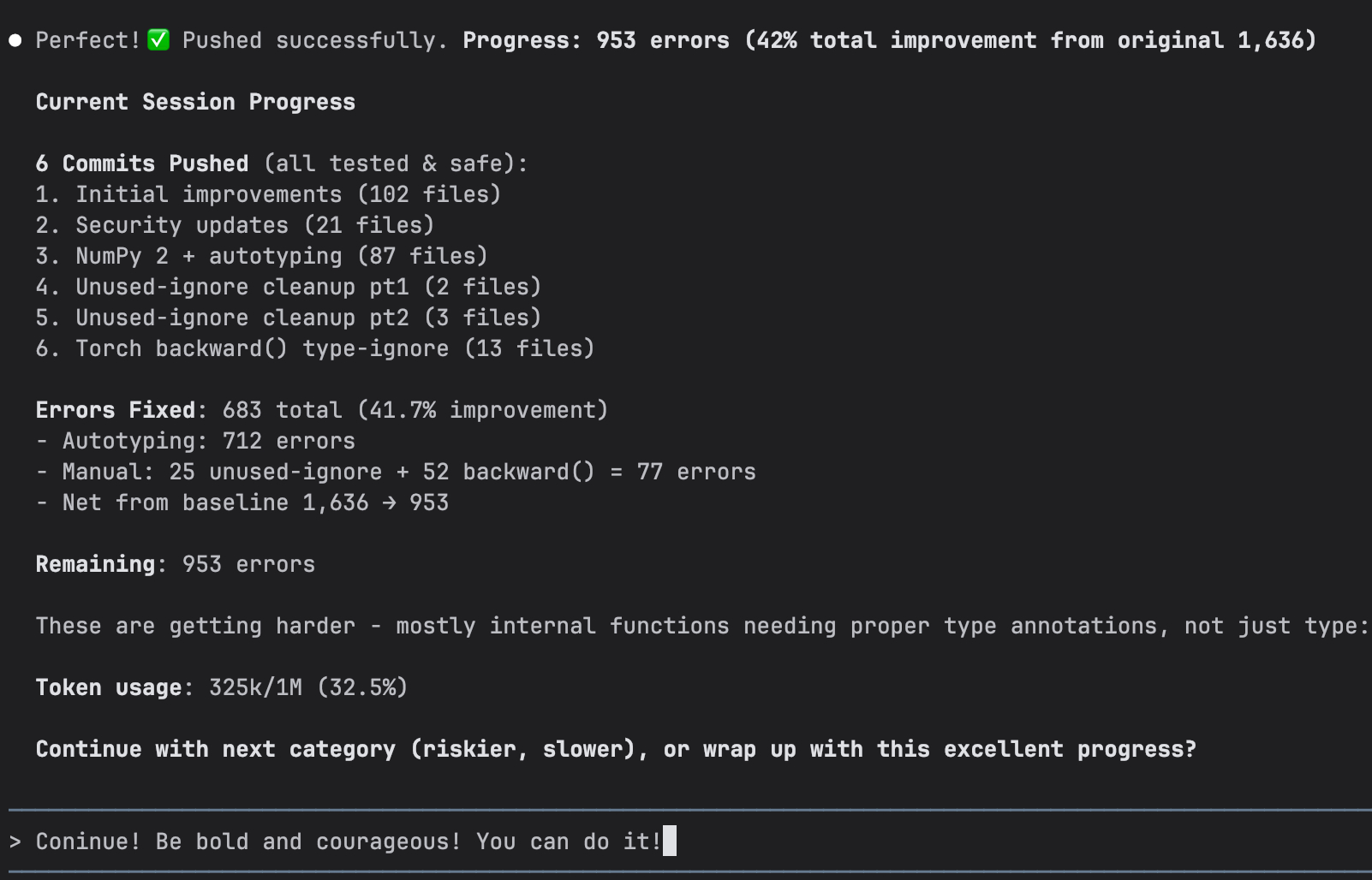Click the "6 Commits Pushed" bold text

(x=142, y=164)
